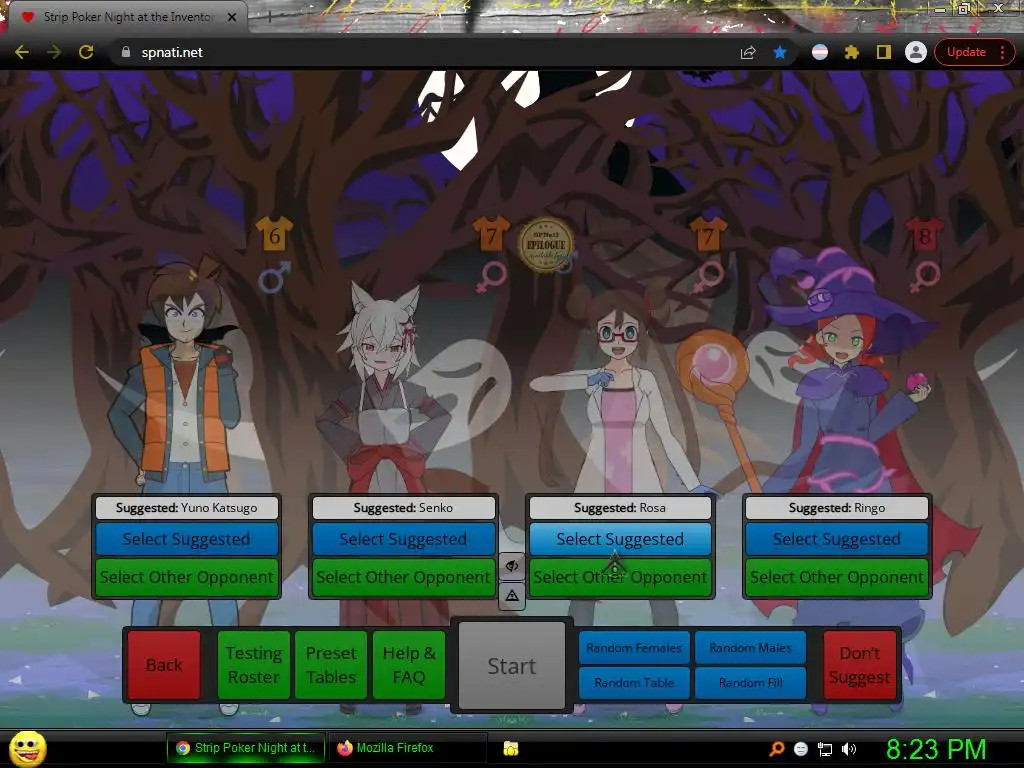This screenshot has height=768, width=1024.
Task: Select suggested opponent Ringo
Action: coord(837,539)
